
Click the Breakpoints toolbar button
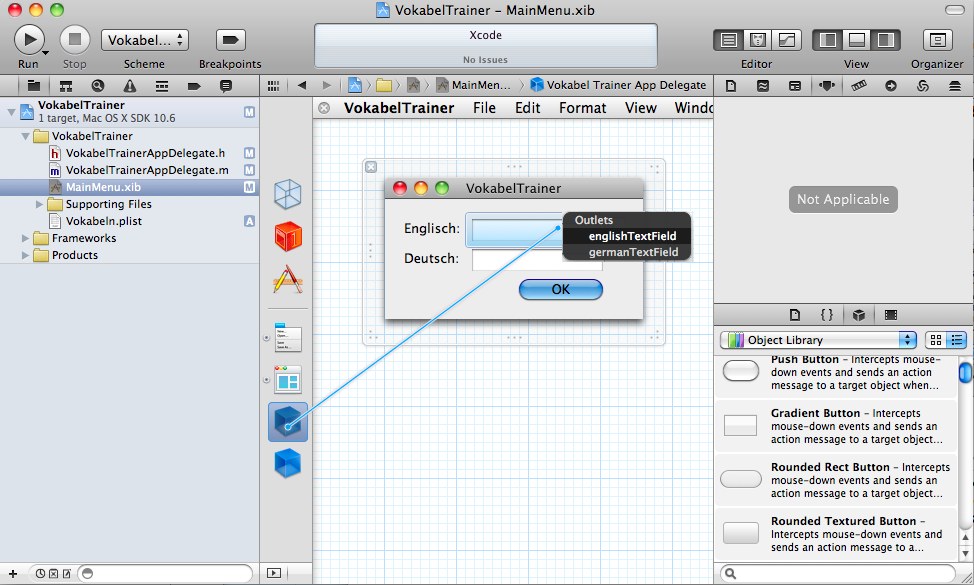(230, 40)
